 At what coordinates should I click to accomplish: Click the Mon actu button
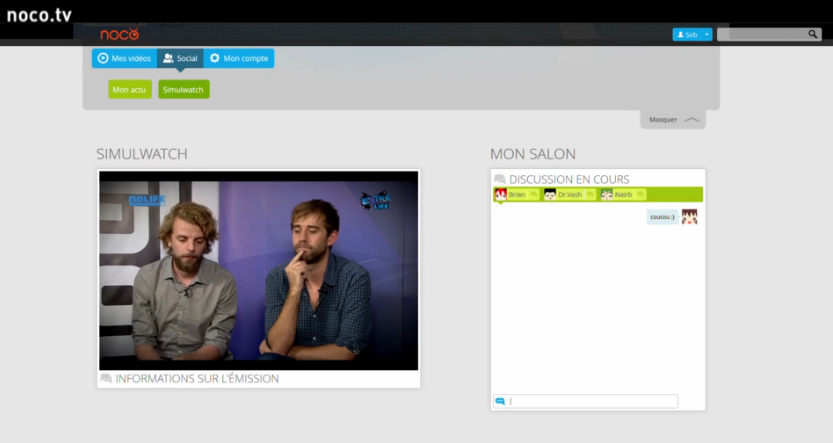130,89
